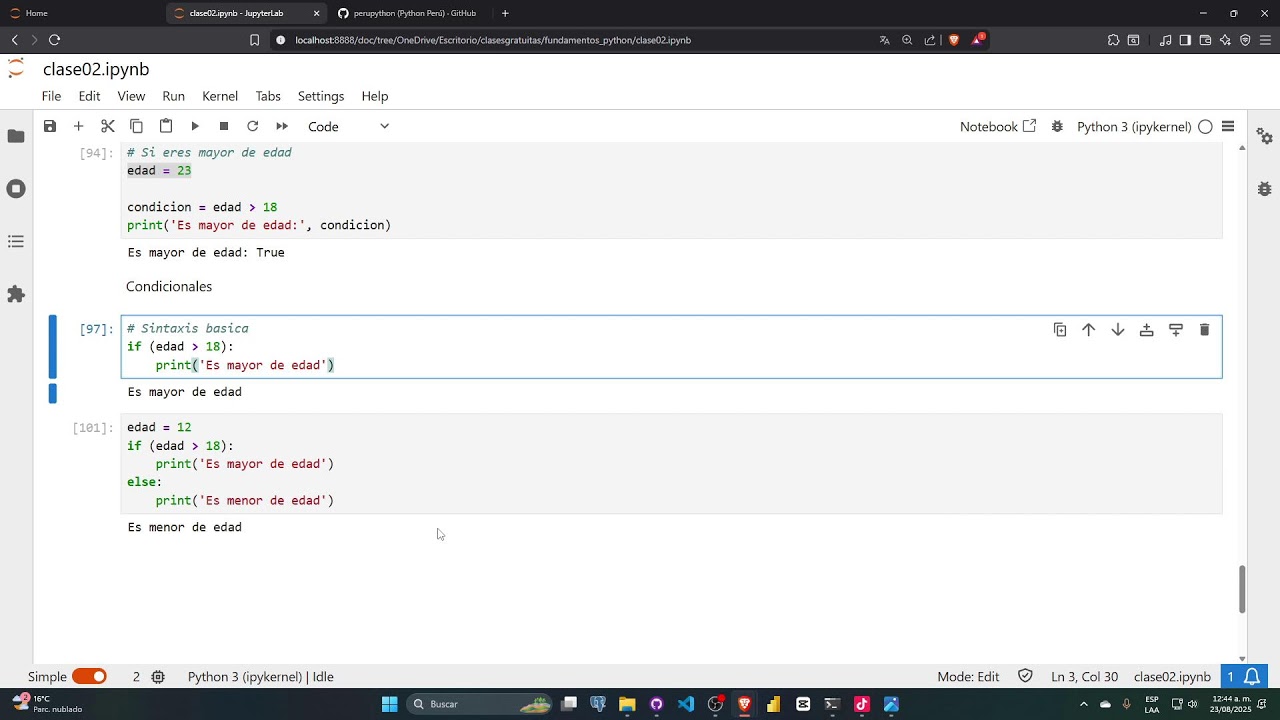The width and height of the screenshot is (1280, 720).
Task: Toggle Simple interface mode switch
Action: coord(89,677)
